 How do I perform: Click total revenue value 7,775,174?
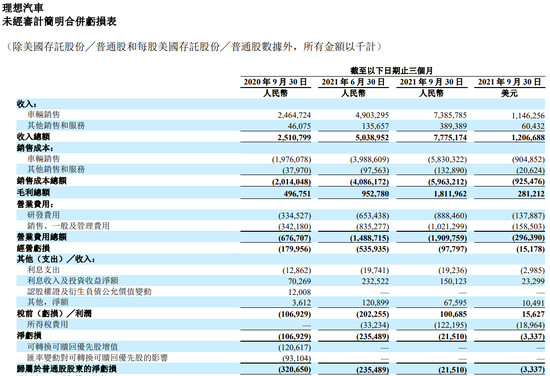click(450, 137)
